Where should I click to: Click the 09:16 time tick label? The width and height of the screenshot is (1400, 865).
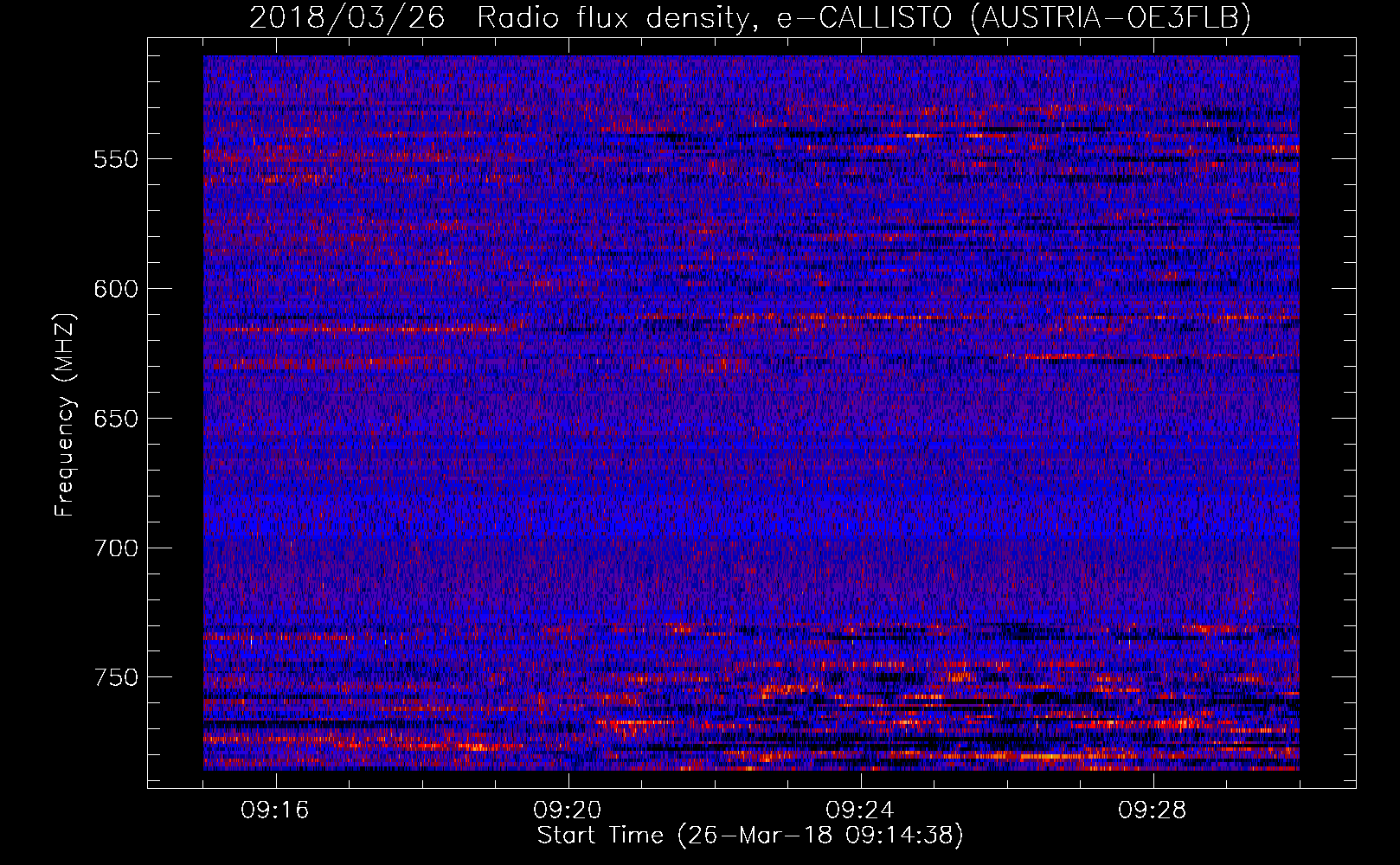tap(275, 811)
